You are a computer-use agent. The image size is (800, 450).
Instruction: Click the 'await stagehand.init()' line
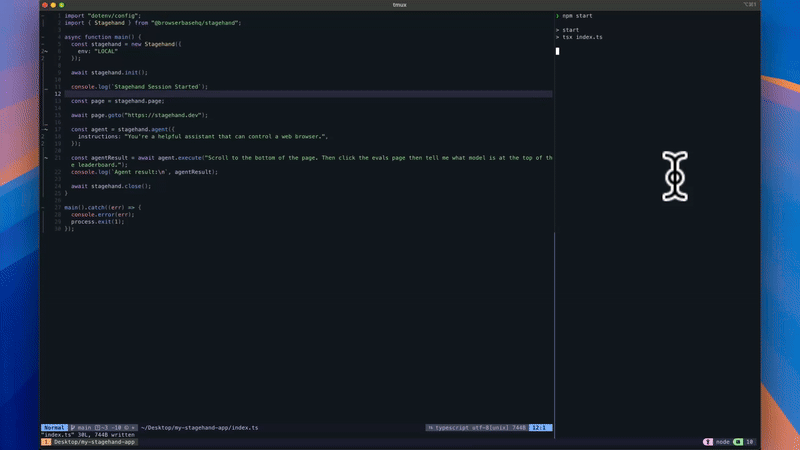click(x=109, y=73)
